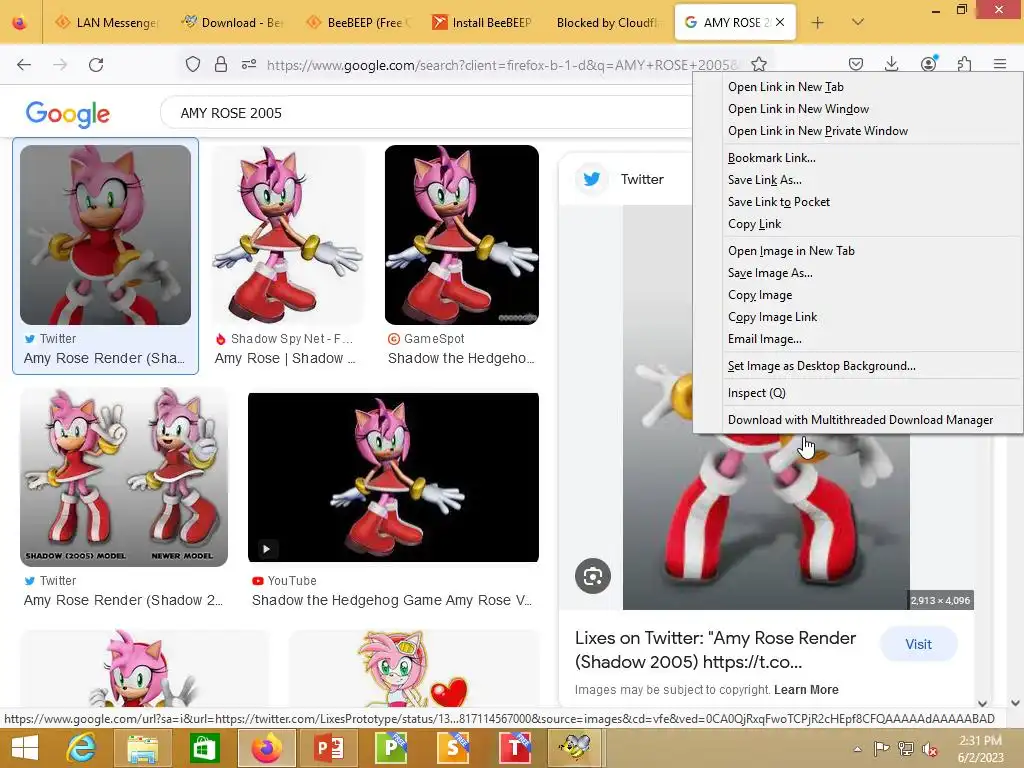Open the Windows Start button
The height and width of the screenshot is (768, 1024).
pyautogui.click(x=25, y=747)
